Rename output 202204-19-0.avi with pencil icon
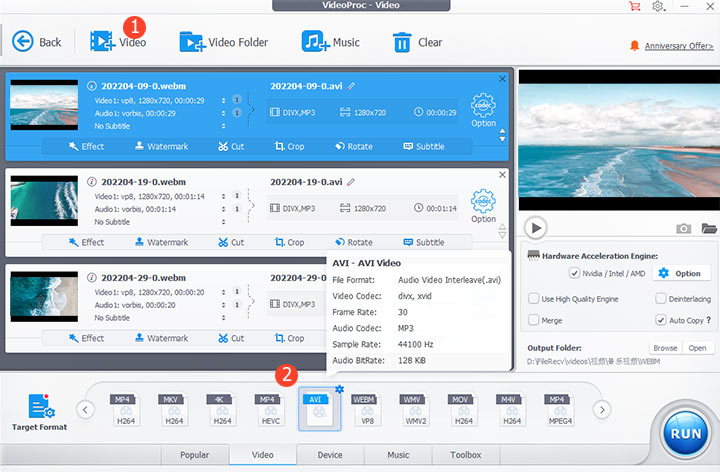Screen dimensions: 720x472 [351, 182]
